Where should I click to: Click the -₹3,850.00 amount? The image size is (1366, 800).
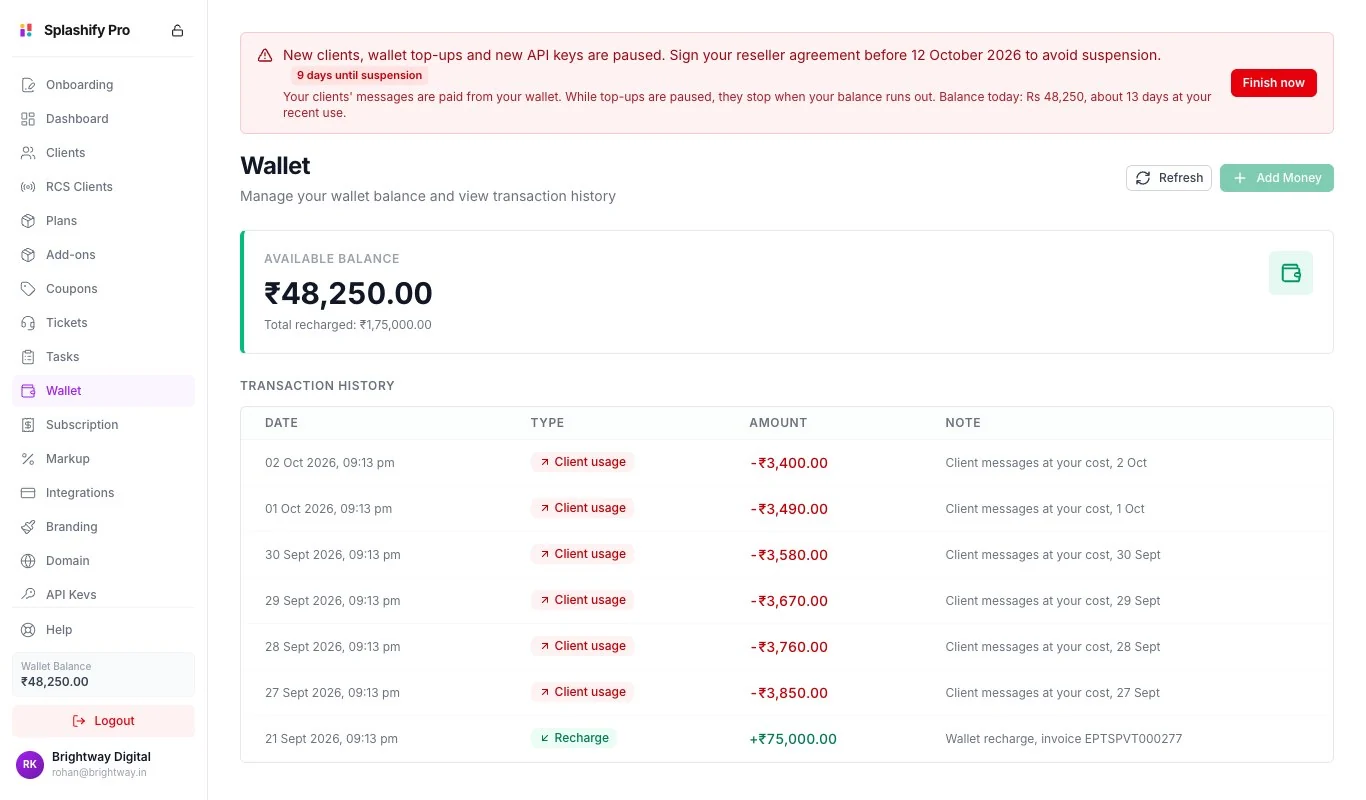coord(789,693)
